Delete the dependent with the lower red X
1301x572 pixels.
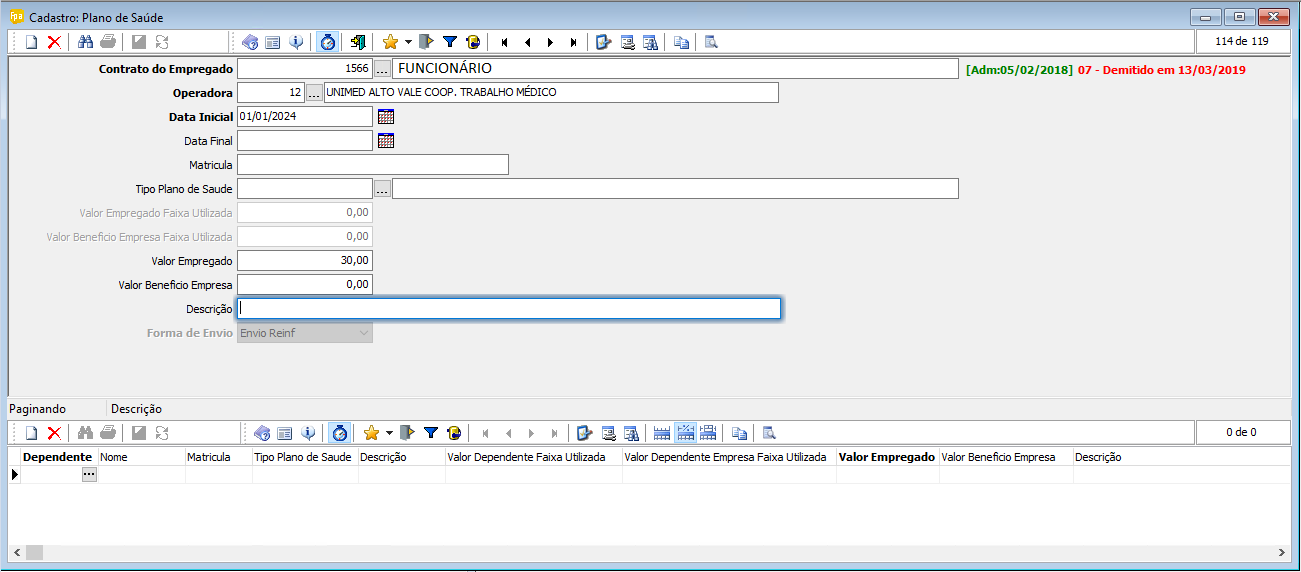pos(54,433)
